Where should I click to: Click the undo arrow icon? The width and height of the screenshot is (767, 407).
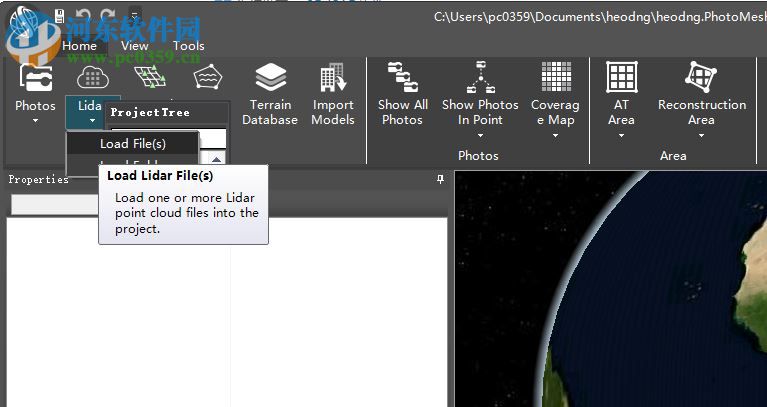pos(83,16)
